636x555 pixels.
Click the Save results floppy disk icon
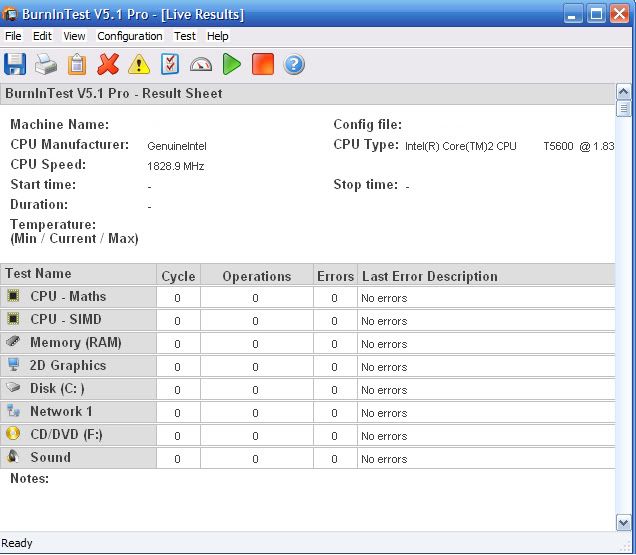click(x=15, y=64)
